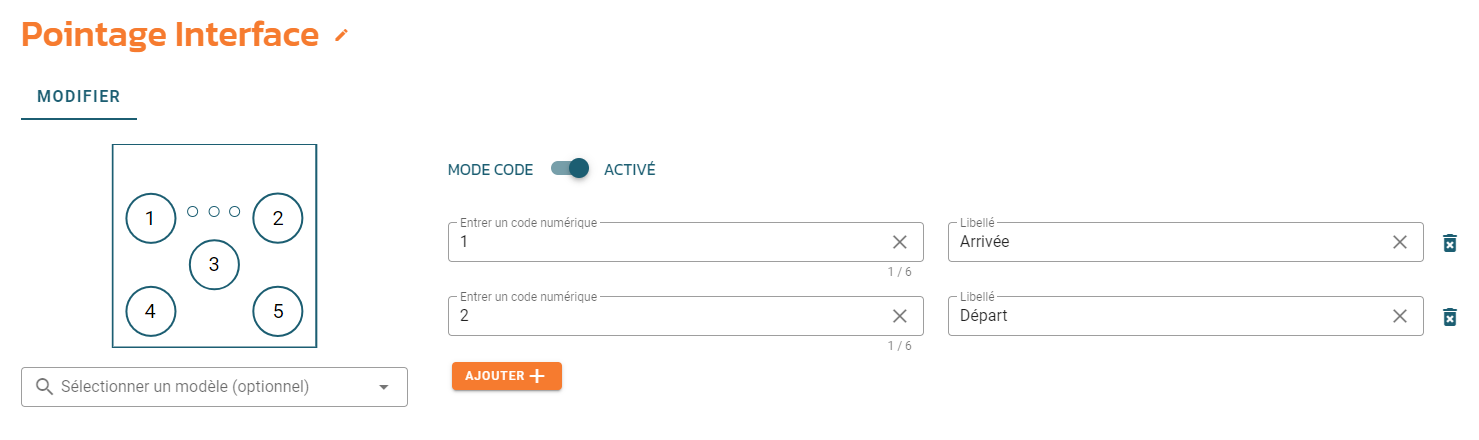This screenshot has width=1479, height=440.
Task: Switch to the Modifier tab
Action: [x=79, y=97]
